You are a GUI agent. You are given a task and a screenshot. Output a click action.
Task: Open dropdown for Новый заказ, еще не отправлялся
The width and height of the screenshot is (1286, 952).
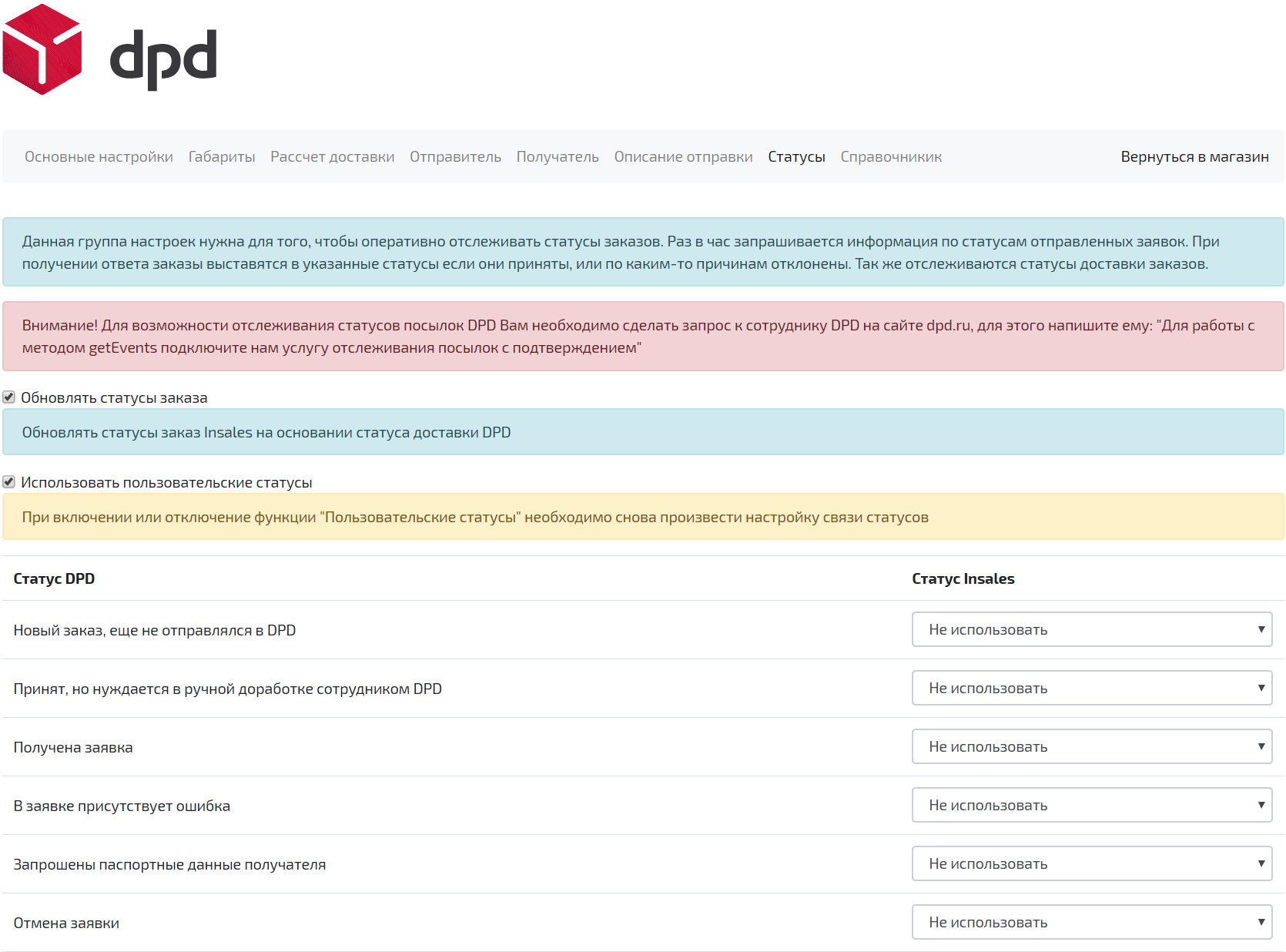[x=1092, y=629]
